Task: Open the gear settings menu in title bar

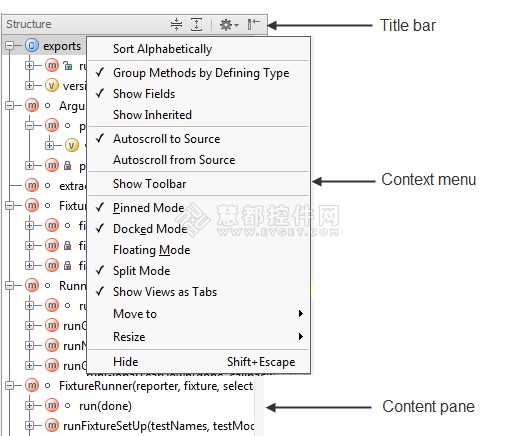Action: [x=229, y=25]
